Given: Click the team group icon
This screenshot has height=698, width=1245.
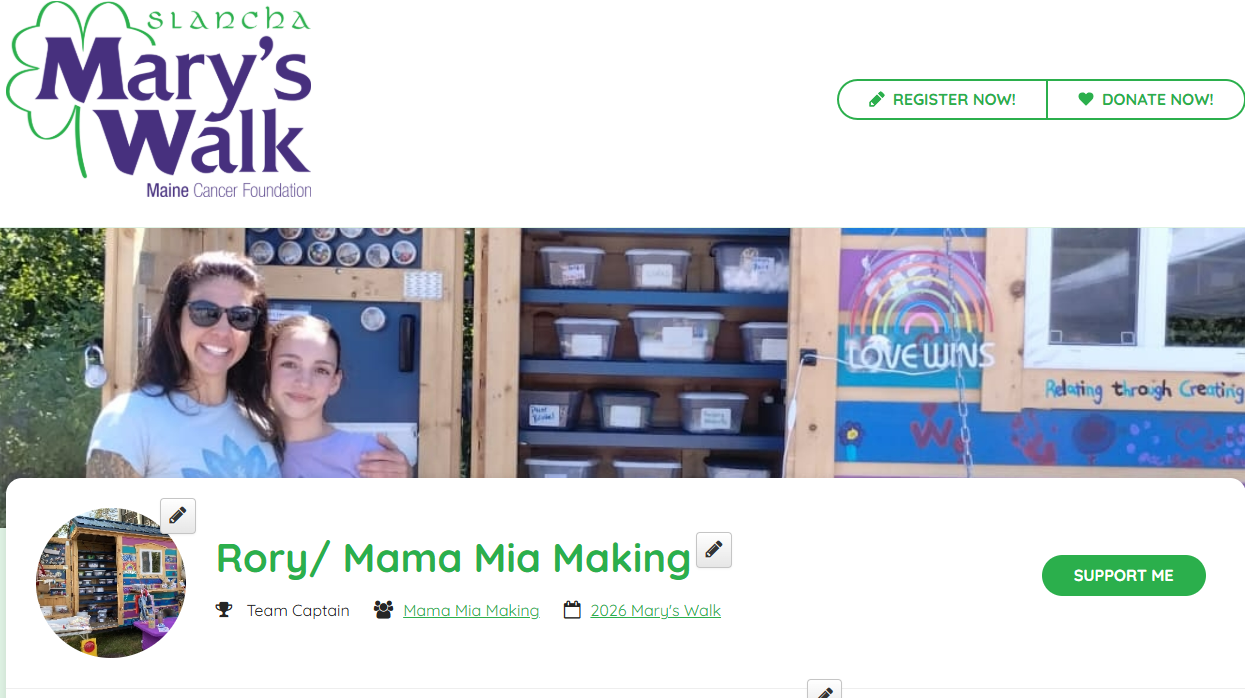Looking at the screenshot, I should [383, 610].
